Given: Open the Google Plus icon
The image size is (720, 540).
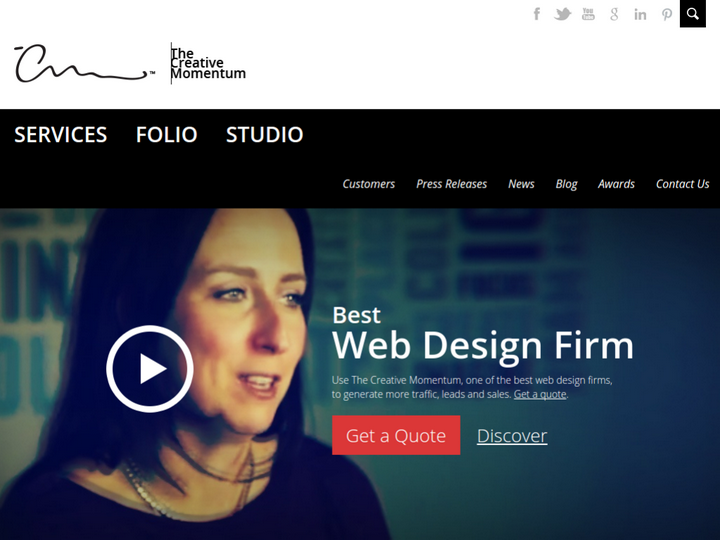Looking at the screenshot, I should click(x=614, y=14).
